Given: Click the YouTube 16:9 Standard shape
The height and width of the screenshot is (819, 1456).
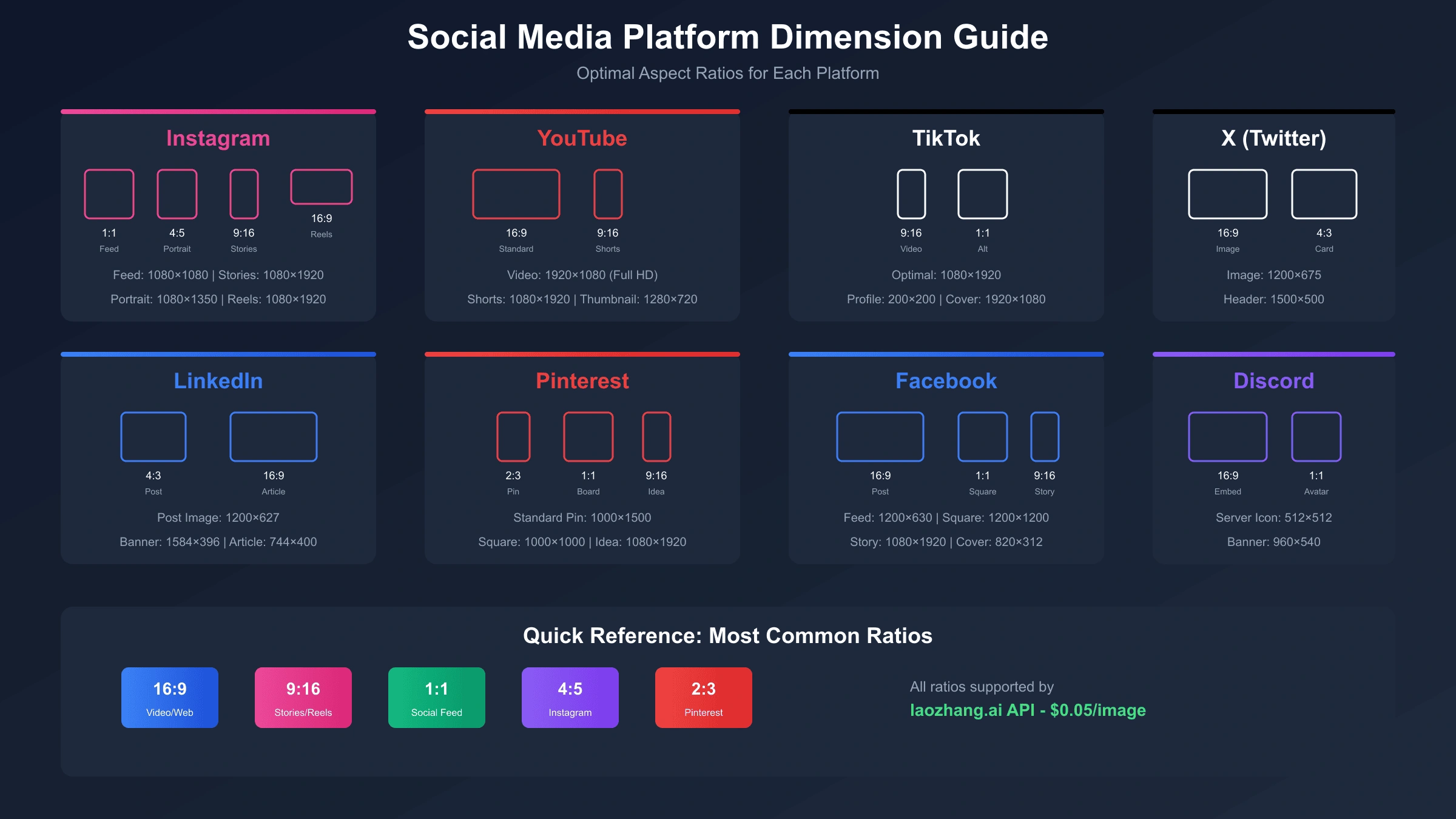Looking at the screenshot, I should 516,194.
